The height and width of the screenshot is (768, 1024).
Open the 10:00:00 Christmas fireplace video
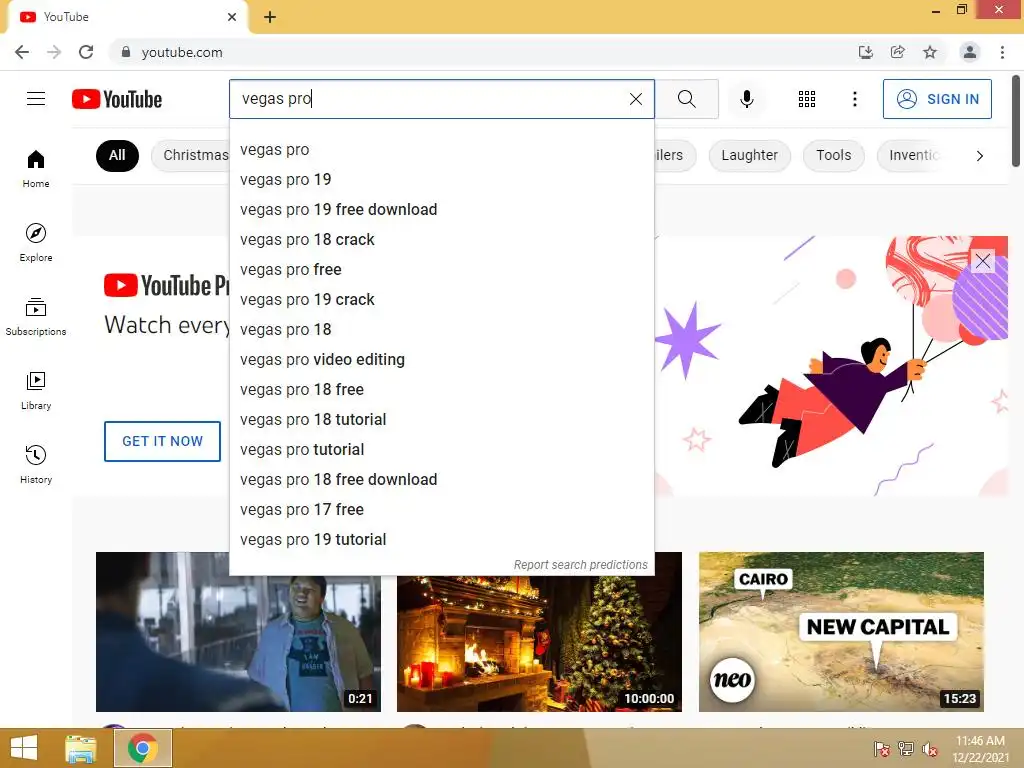point(539,643)
